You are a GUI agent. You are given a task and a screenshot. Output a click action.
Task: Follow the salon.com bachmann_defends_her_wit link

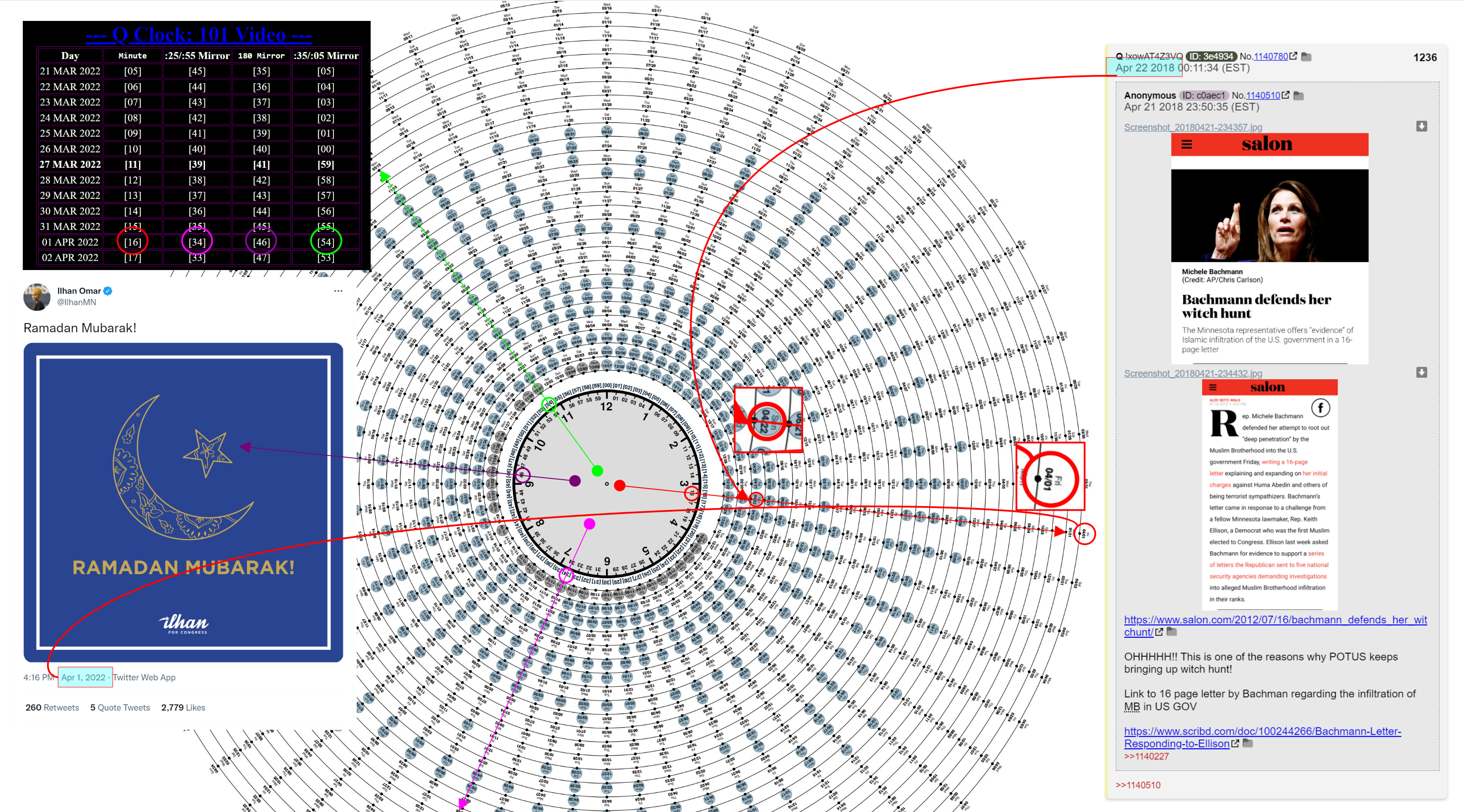[x=1275, y=626]
